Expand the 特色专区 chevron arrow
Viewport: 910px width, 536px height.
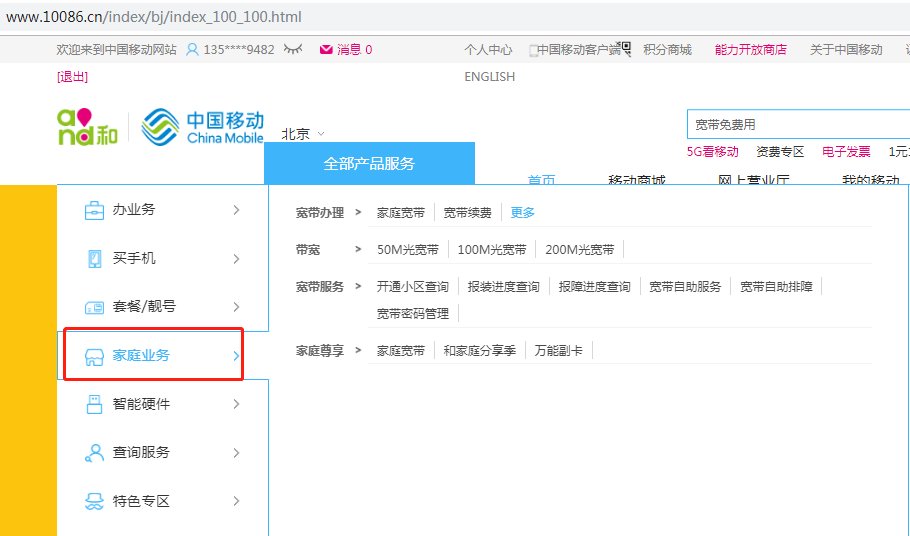click(x=236, y=501)
